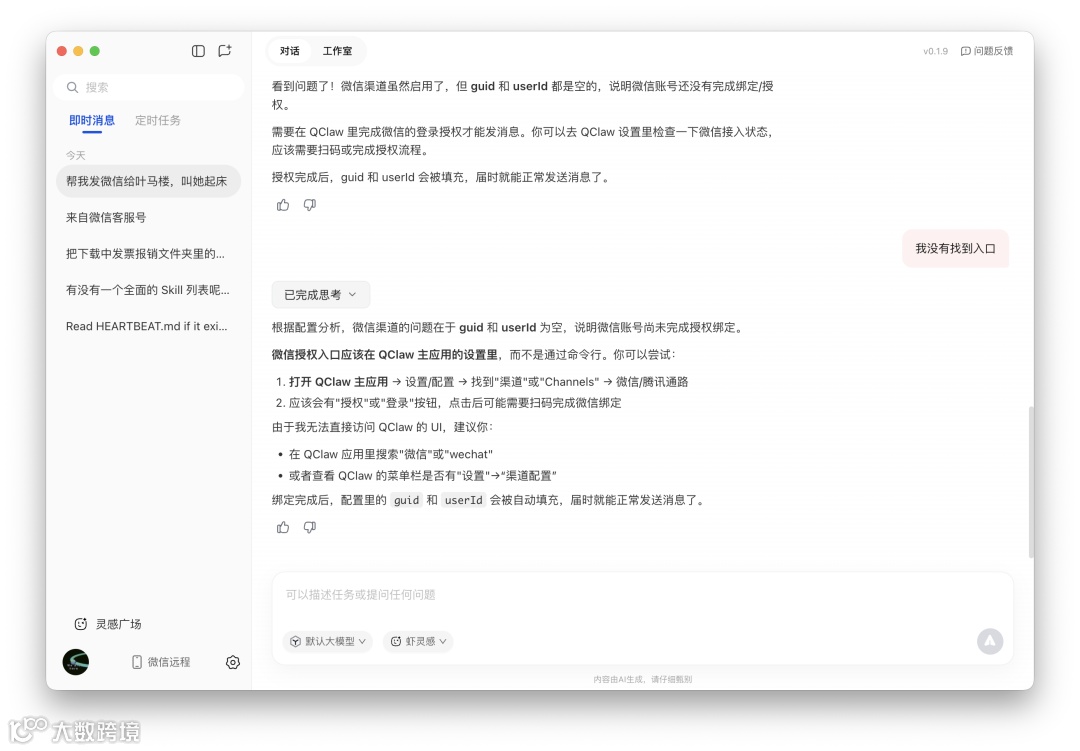Click the user message 我没有找到入口
Viewport: 1080px width, 751px height.
[955, 249]
